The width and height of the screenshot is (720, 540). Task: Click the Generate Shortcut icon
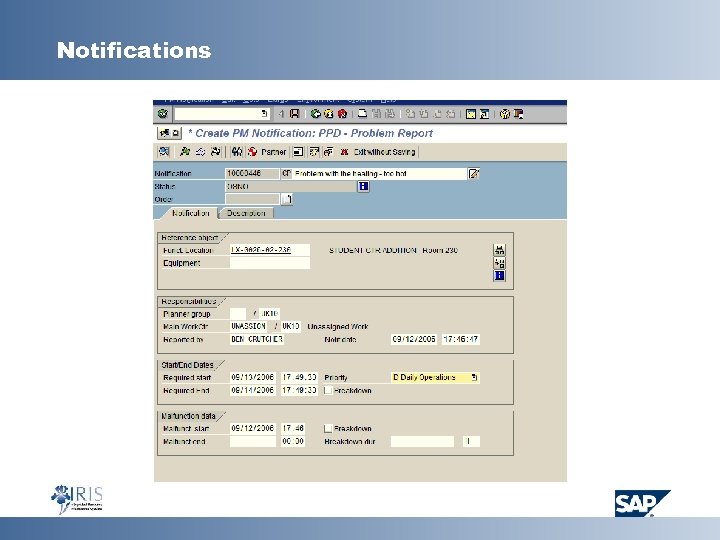tap(484, 114)
